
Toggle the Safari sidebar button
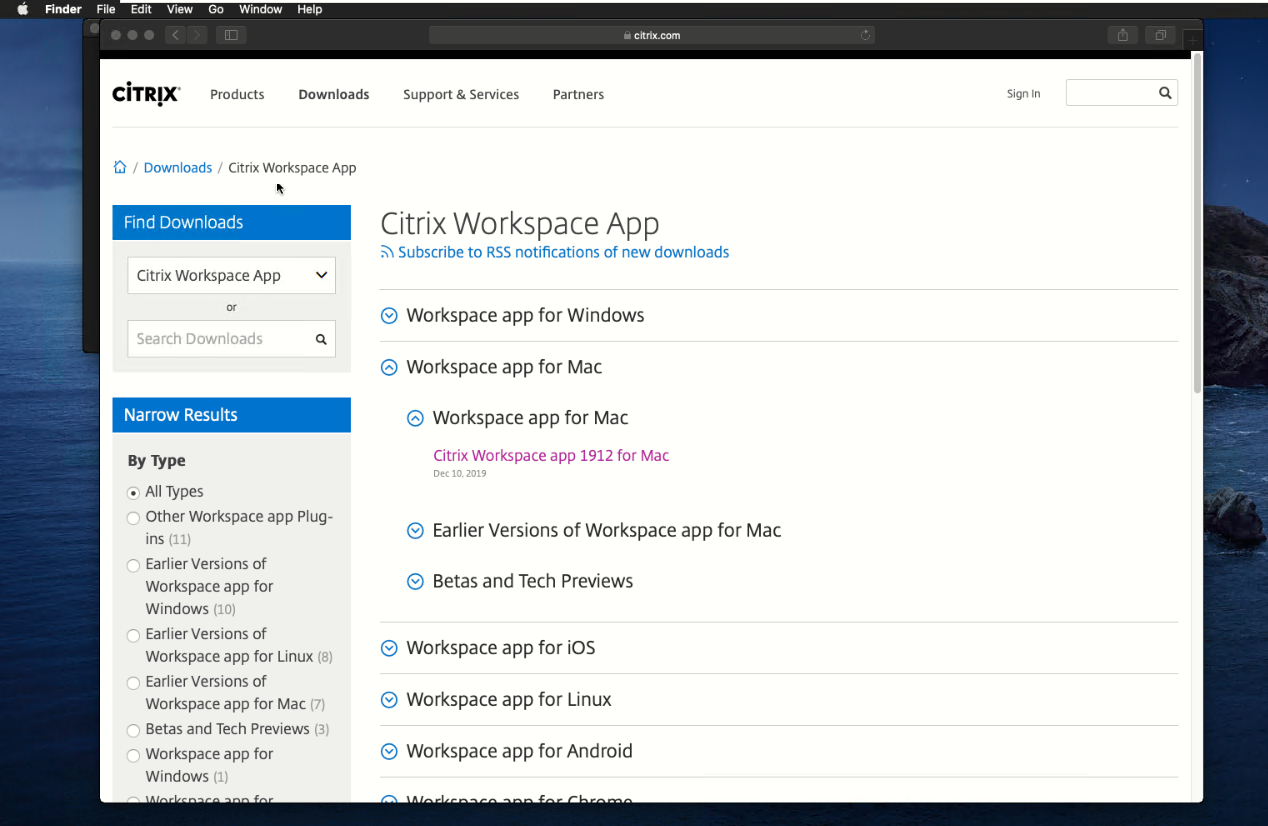pos(231,35)
